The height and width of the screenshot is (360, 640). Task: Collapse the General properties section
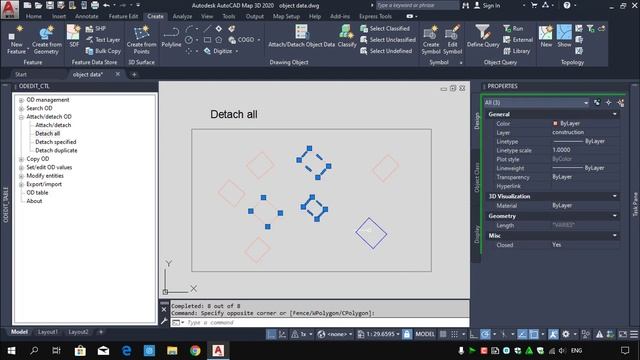(615, 114)
